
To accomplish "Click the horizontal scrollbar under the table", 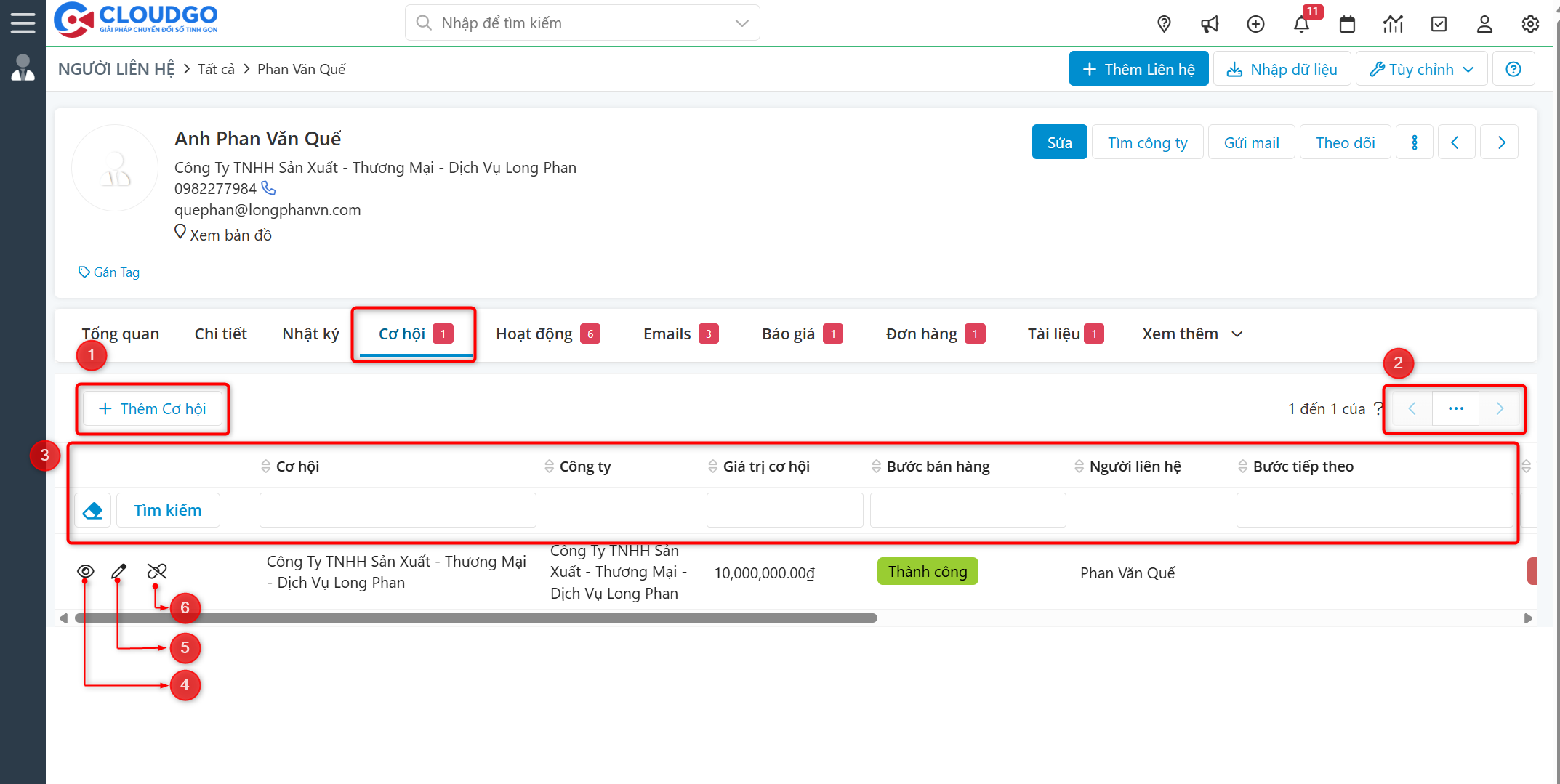I will coord(476,618).
